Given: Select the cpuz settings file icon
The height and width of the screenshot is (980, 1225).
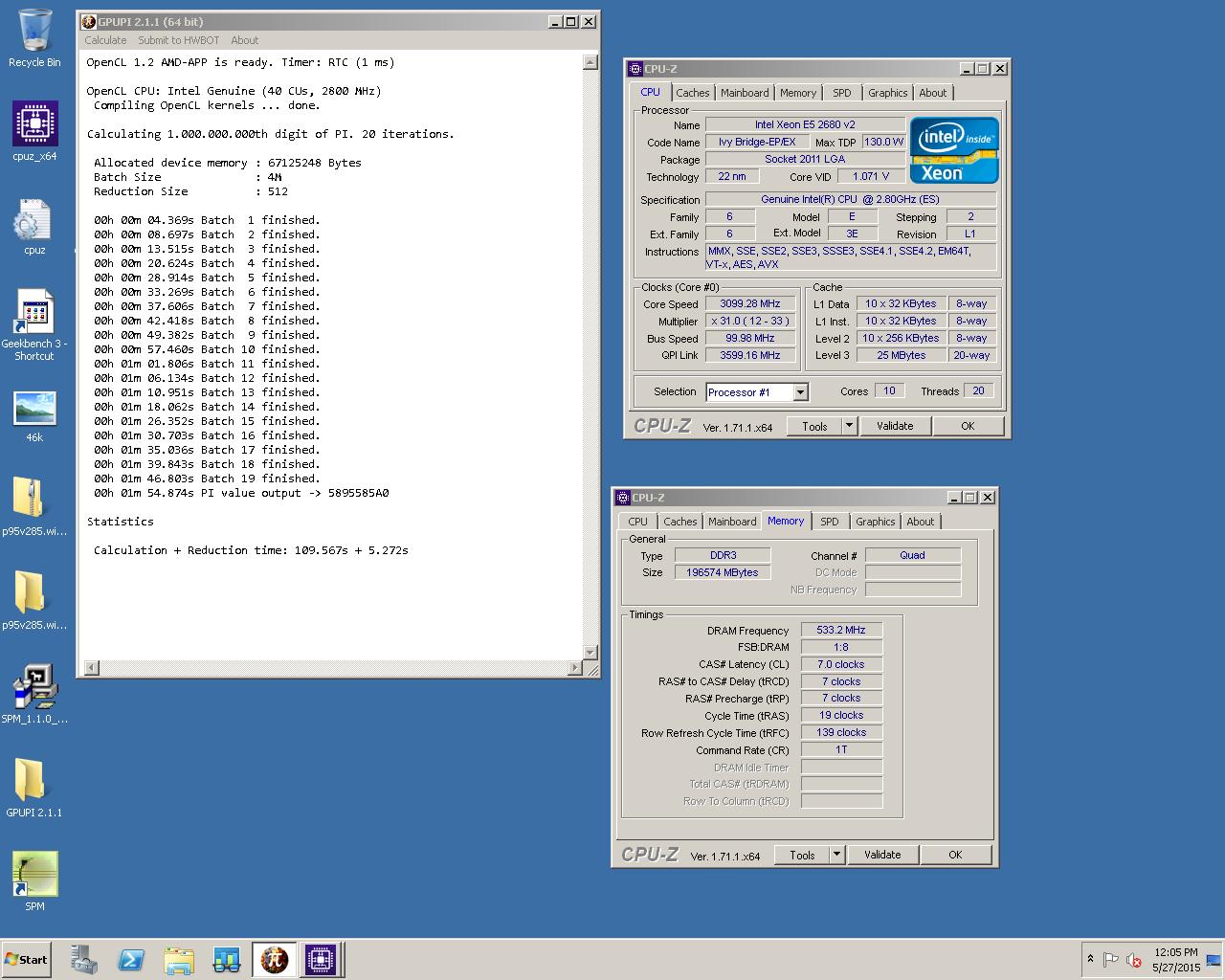Looking at the screenshot, I should click(x=34, y=227).
